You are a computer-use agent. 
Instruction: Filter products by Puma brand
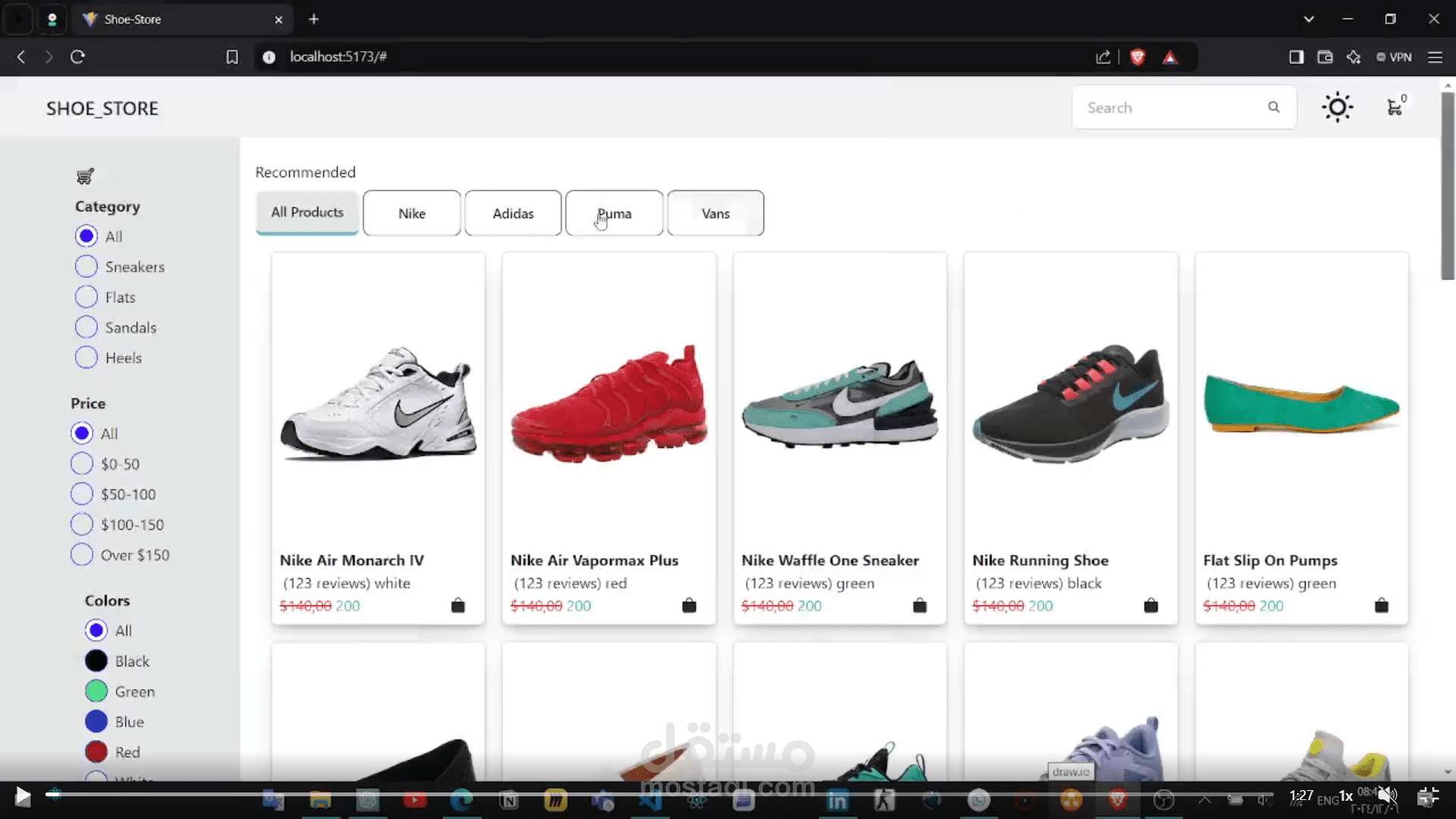pyautogui.click(x=613, y=213)
